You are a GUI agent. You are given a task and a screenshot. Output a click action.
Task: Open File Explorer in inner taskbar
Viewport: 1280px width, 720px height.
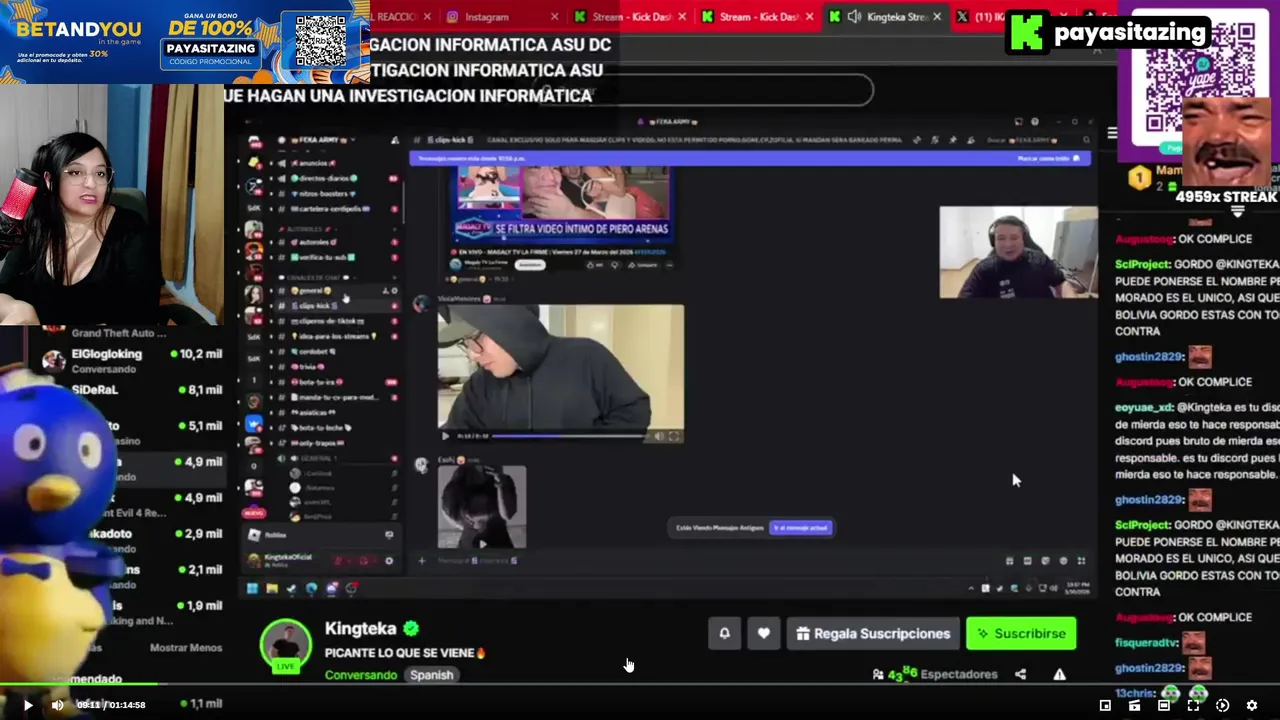click(272, 588)
